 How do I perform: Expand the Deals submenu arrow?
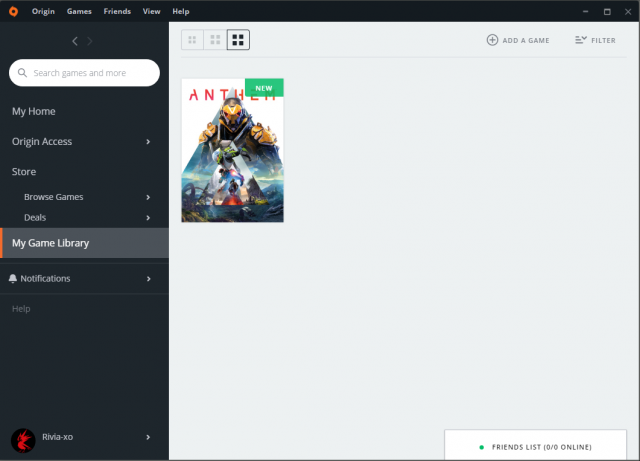[148, 217]
